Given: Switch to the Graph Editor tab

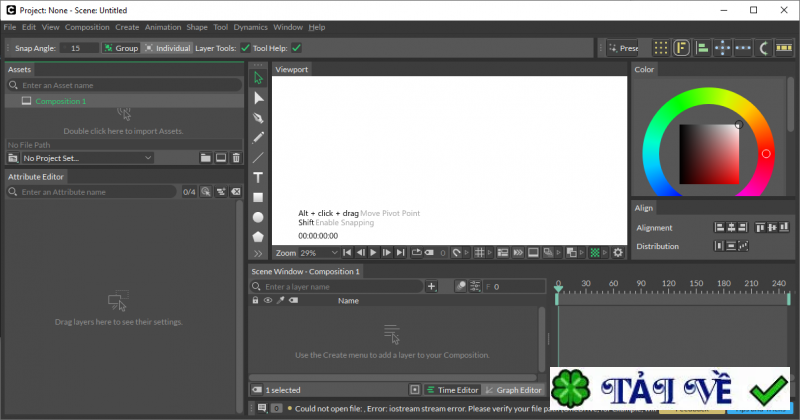Looking at the screenshot, I should [x=514, y=390].
